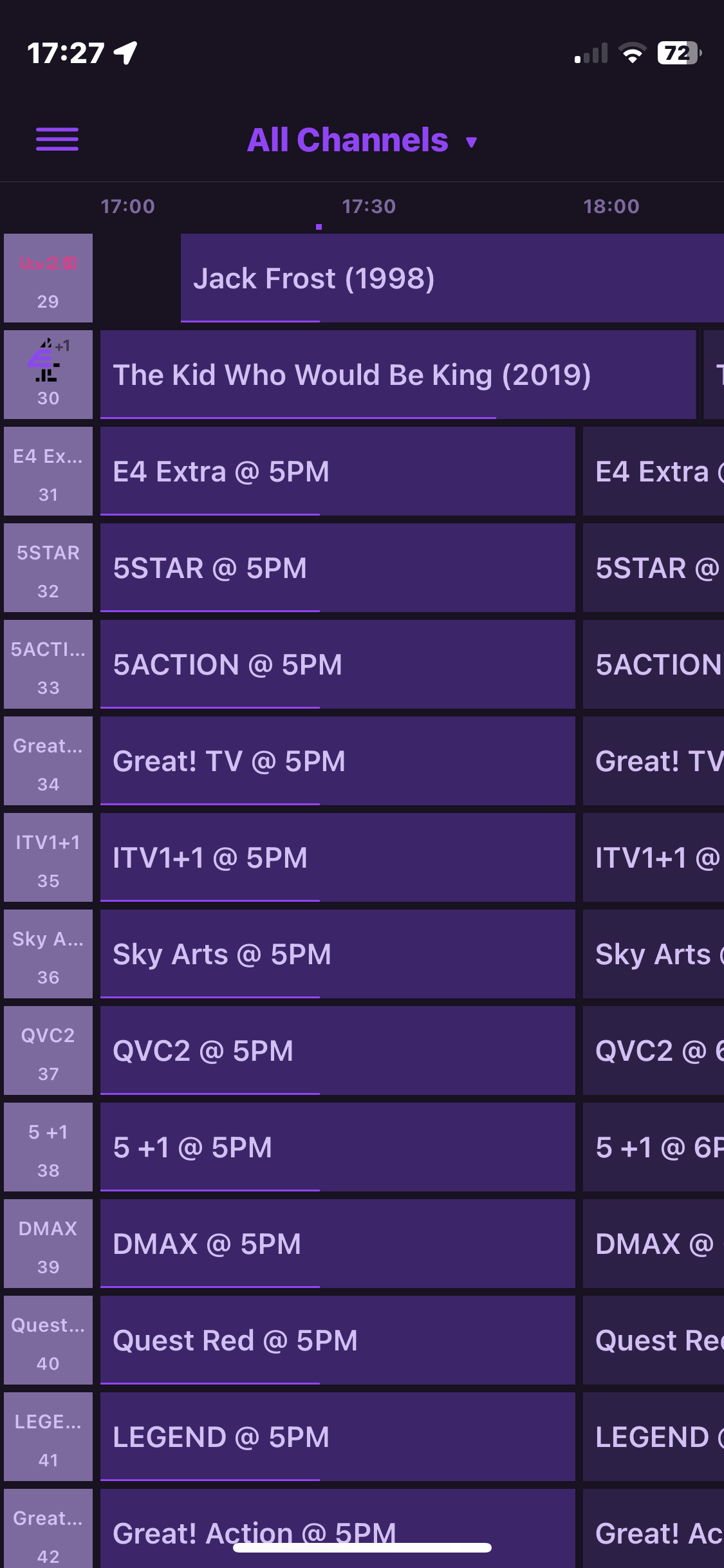724x1568 pixels.
Task: Select the Great! TV channel 34 tile
Action: pyautogui.click(x=48, y=760)
